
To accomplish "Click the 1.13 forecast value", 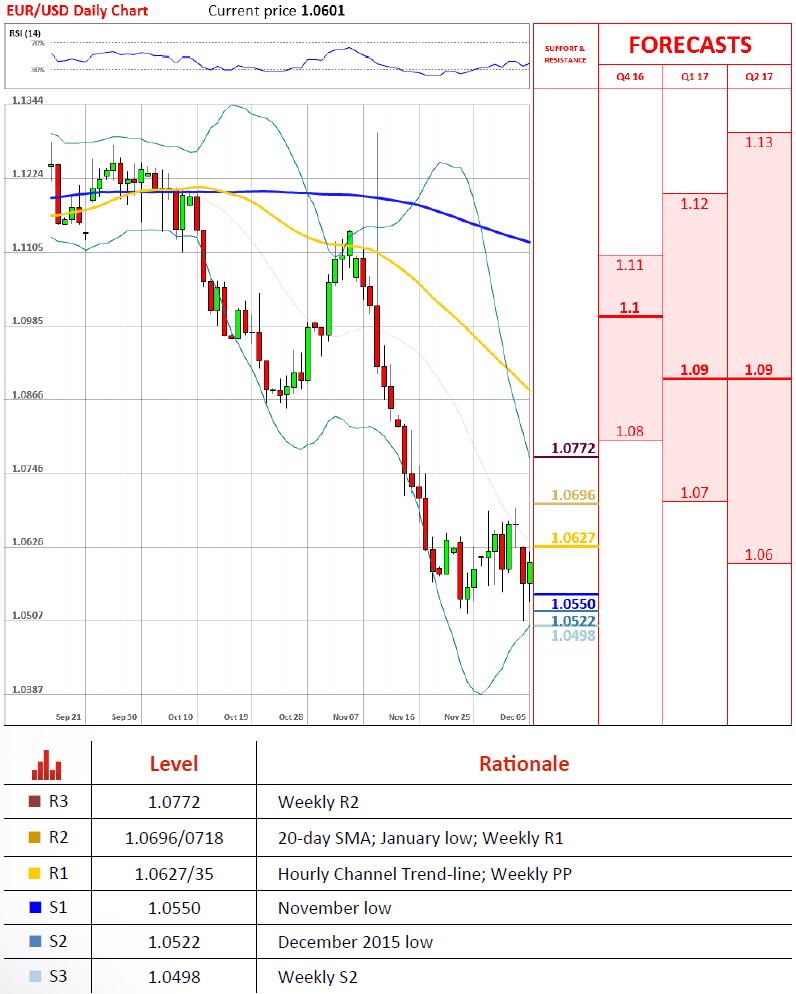I will point(759,142).
